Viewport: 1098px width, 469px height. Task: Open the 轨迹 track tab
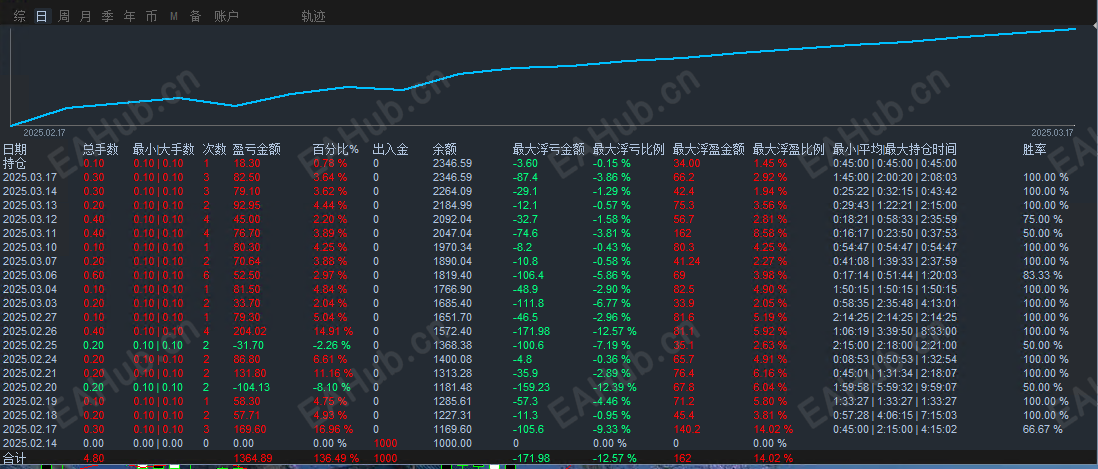[313, 16]
